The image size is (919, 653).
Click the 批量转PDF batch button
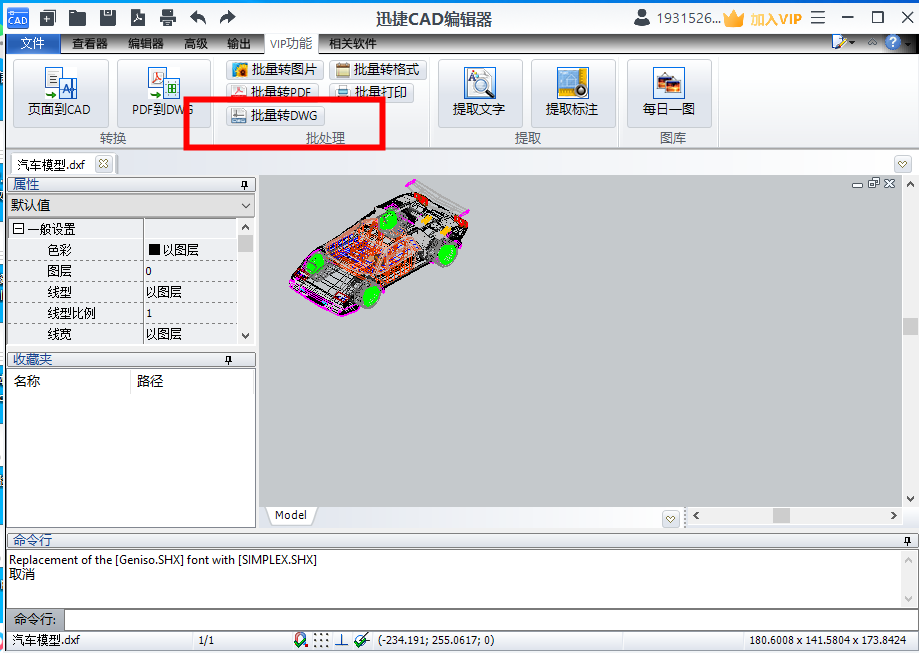[273, 92]
